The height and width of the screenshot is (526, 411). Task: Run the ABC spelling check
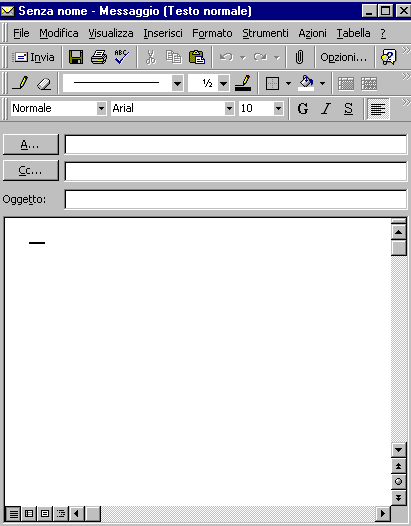click(121, 57)
